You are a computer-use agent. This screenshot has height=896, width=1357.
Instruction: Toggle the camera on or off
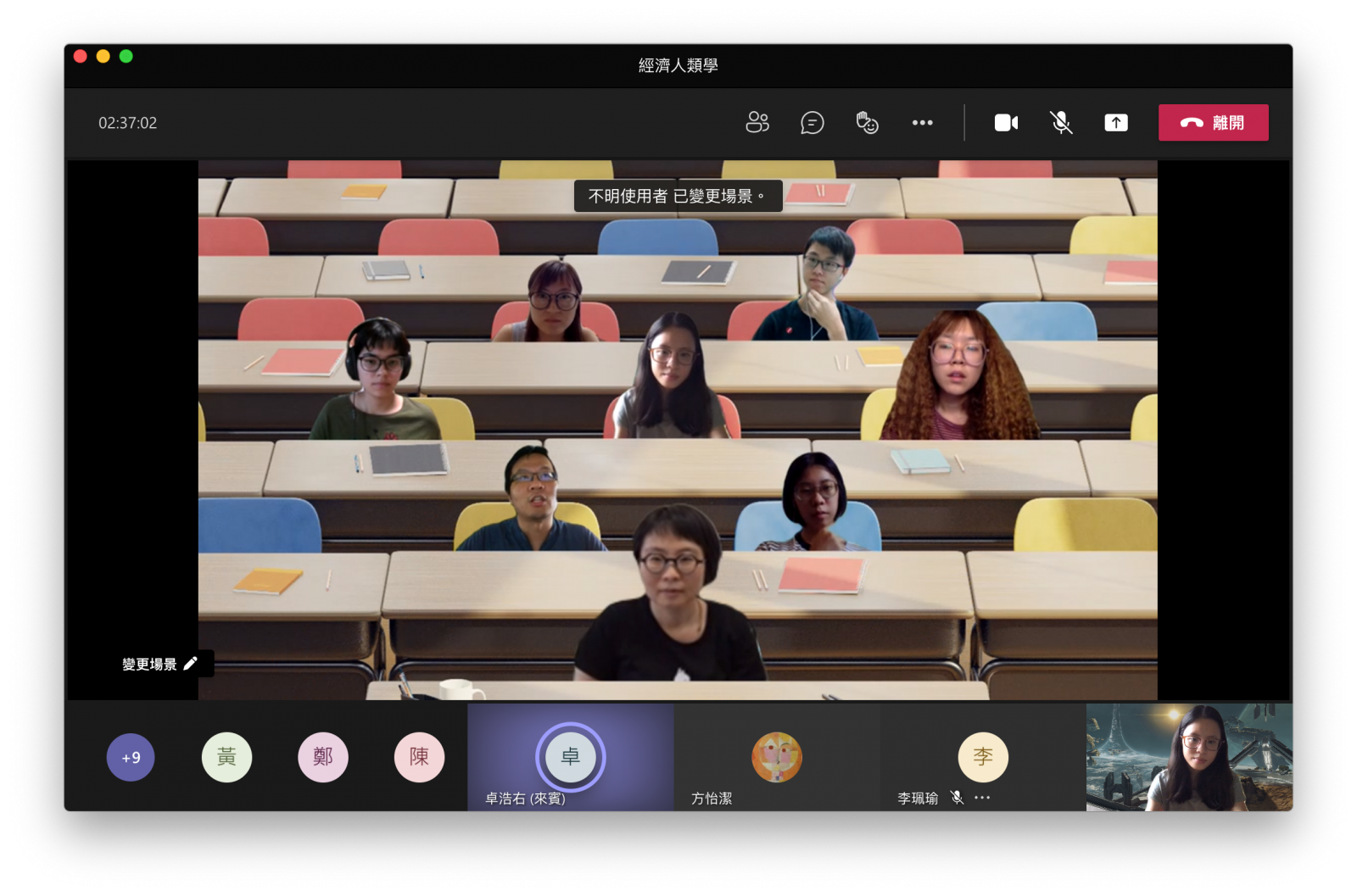pyautogui.click(x=1006, y=123)
